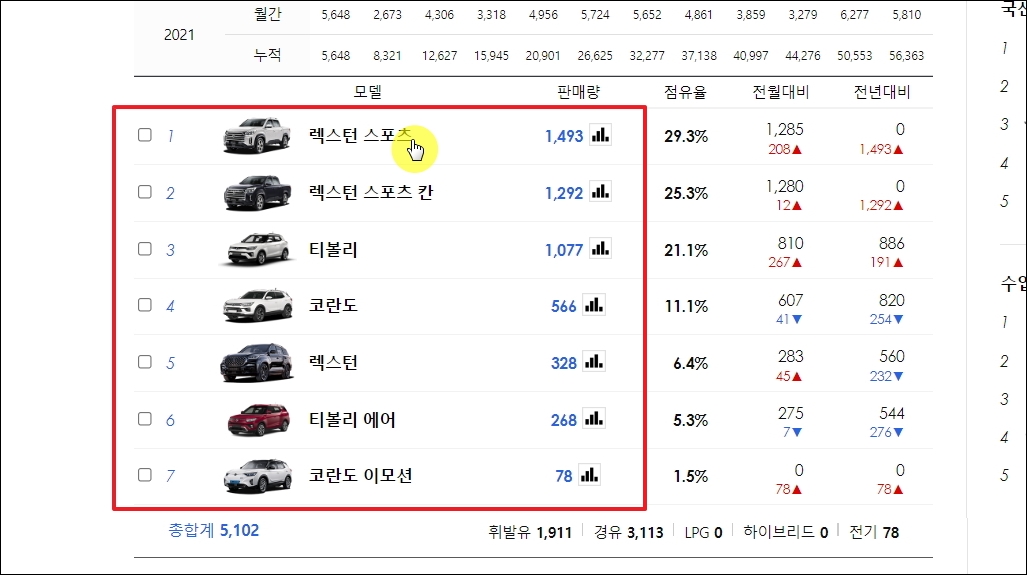The image size is (1027, 575).
Task: Select the 티볼리 에어 checkbox
Action: [145, 419]
